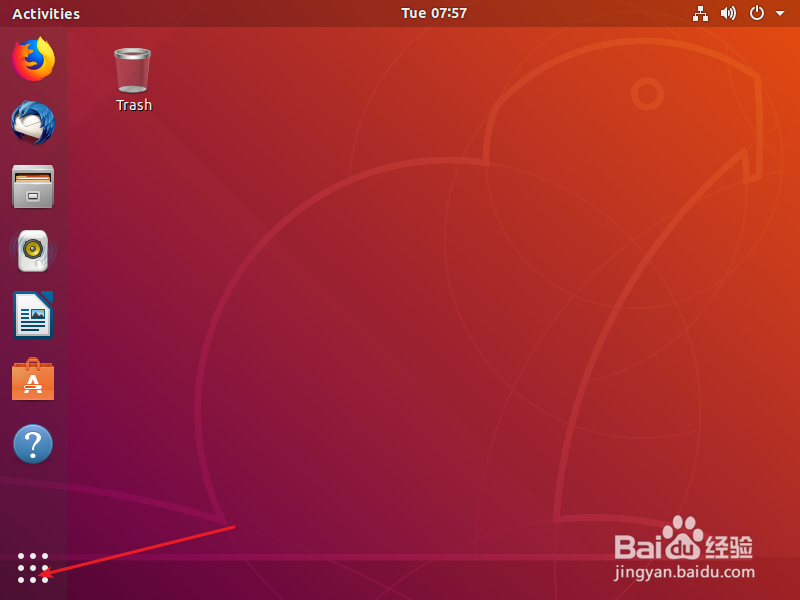The width and height of the screenshot is (800, 600).
Task: Expand the system menu chevron
Action: [782, 13]
